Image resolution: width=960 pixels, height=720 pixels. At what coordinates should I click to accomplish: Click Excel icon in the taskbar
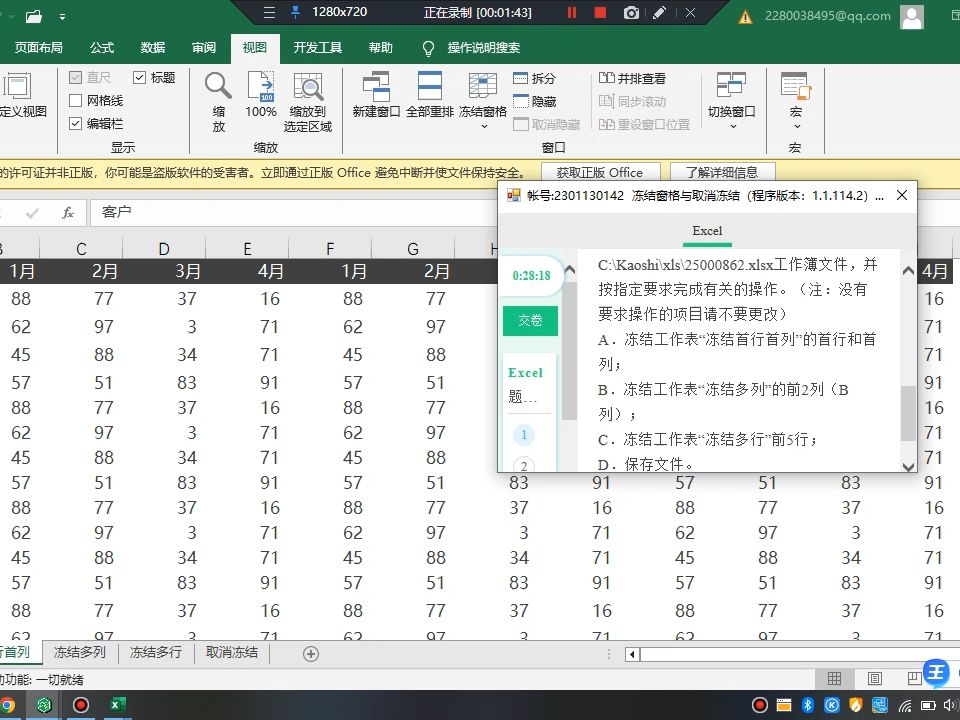click(116, 705)
